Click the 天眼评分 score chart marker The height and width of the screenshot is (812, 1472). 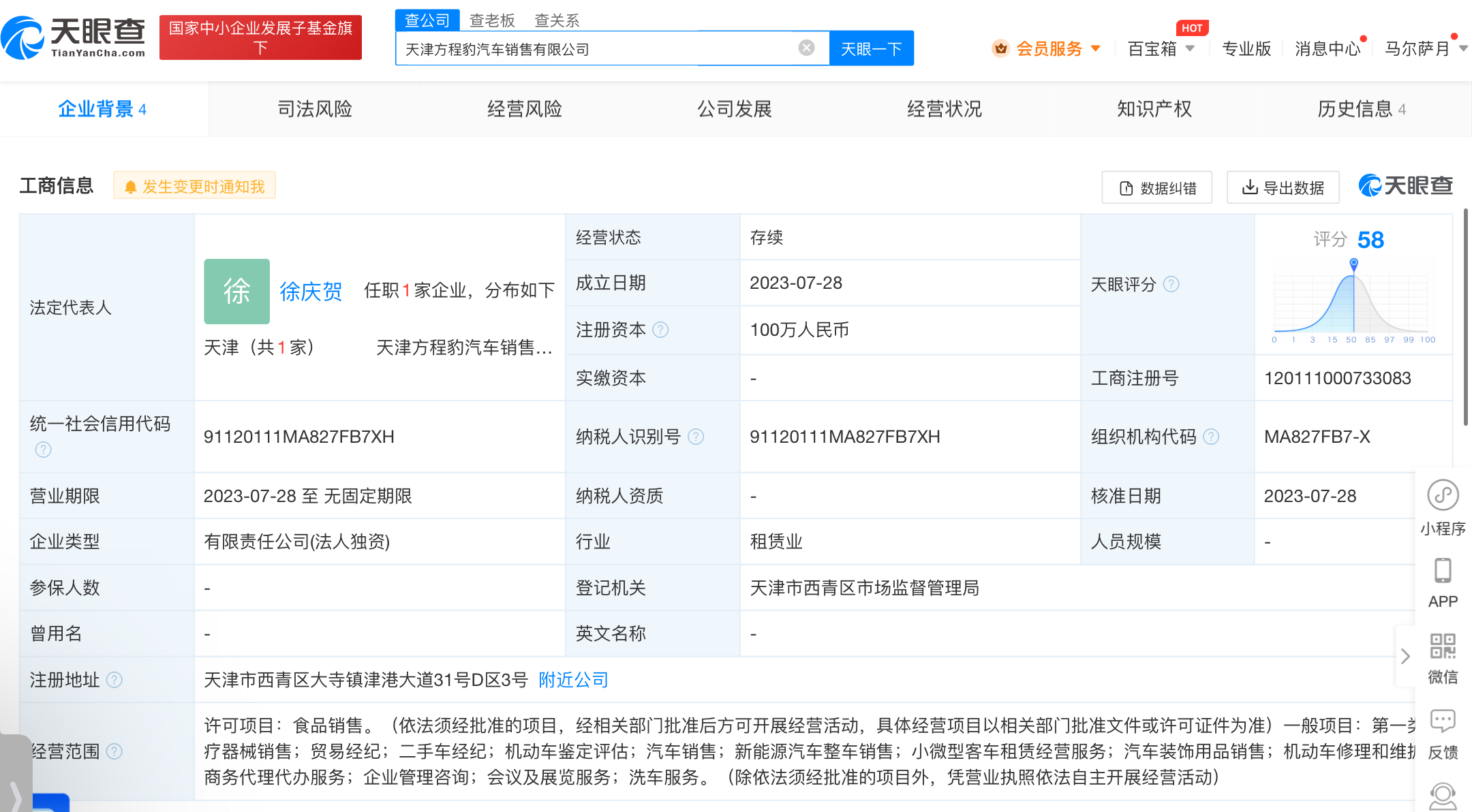click(x=1353, y=264)
